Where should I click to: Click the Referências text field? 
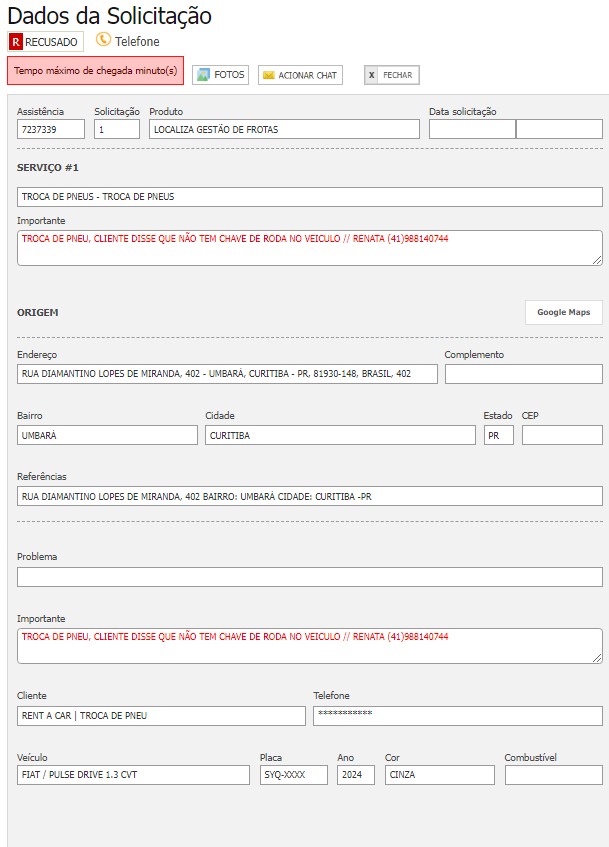[309, 496]
